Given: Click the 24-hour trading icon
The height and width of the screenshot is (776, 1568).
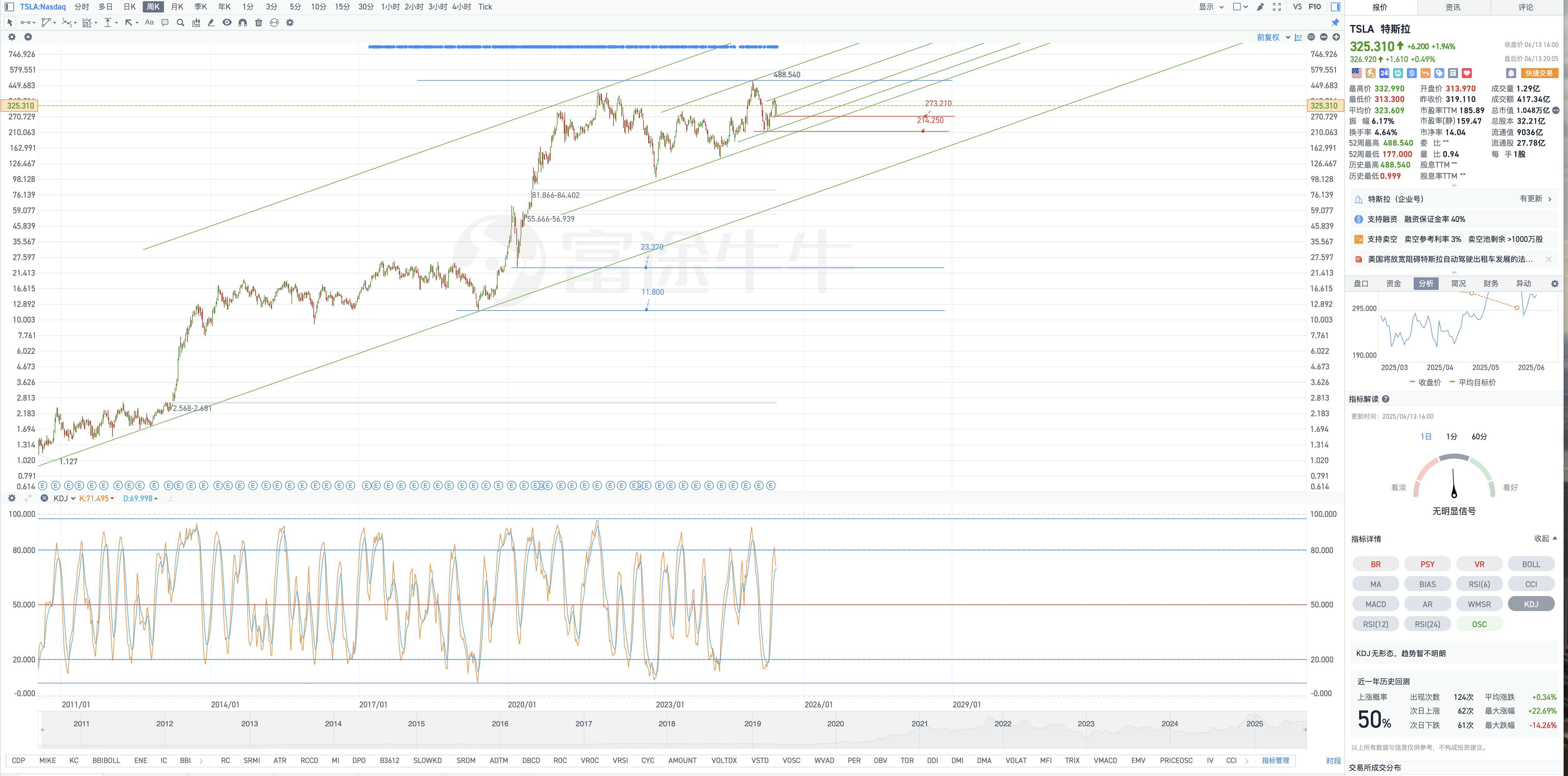Looking at the screenshot, I should pos(1384,73).
